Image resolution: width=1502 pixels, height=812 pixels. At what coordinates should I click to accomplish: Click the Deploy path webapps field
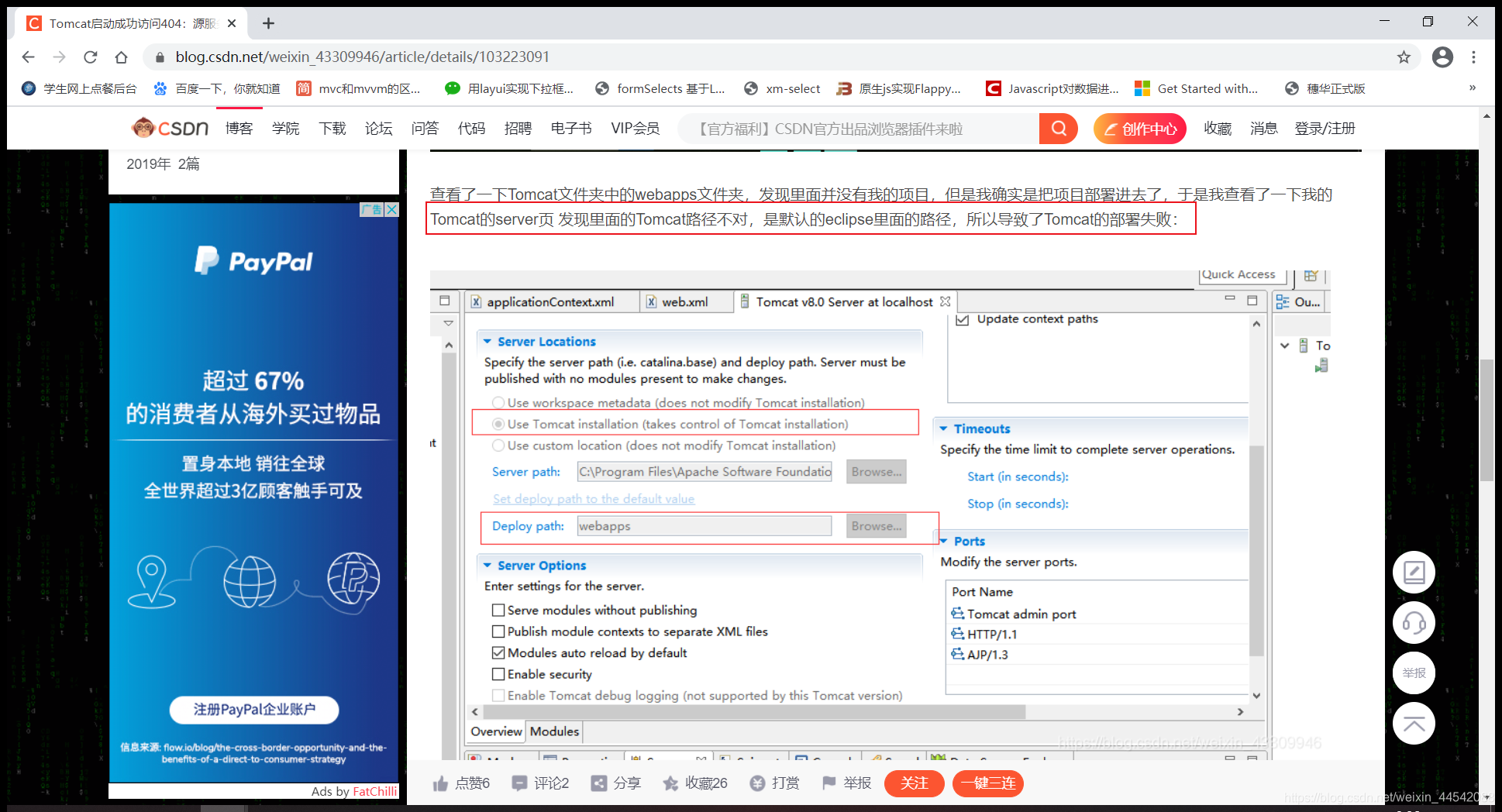pos(704,526)
